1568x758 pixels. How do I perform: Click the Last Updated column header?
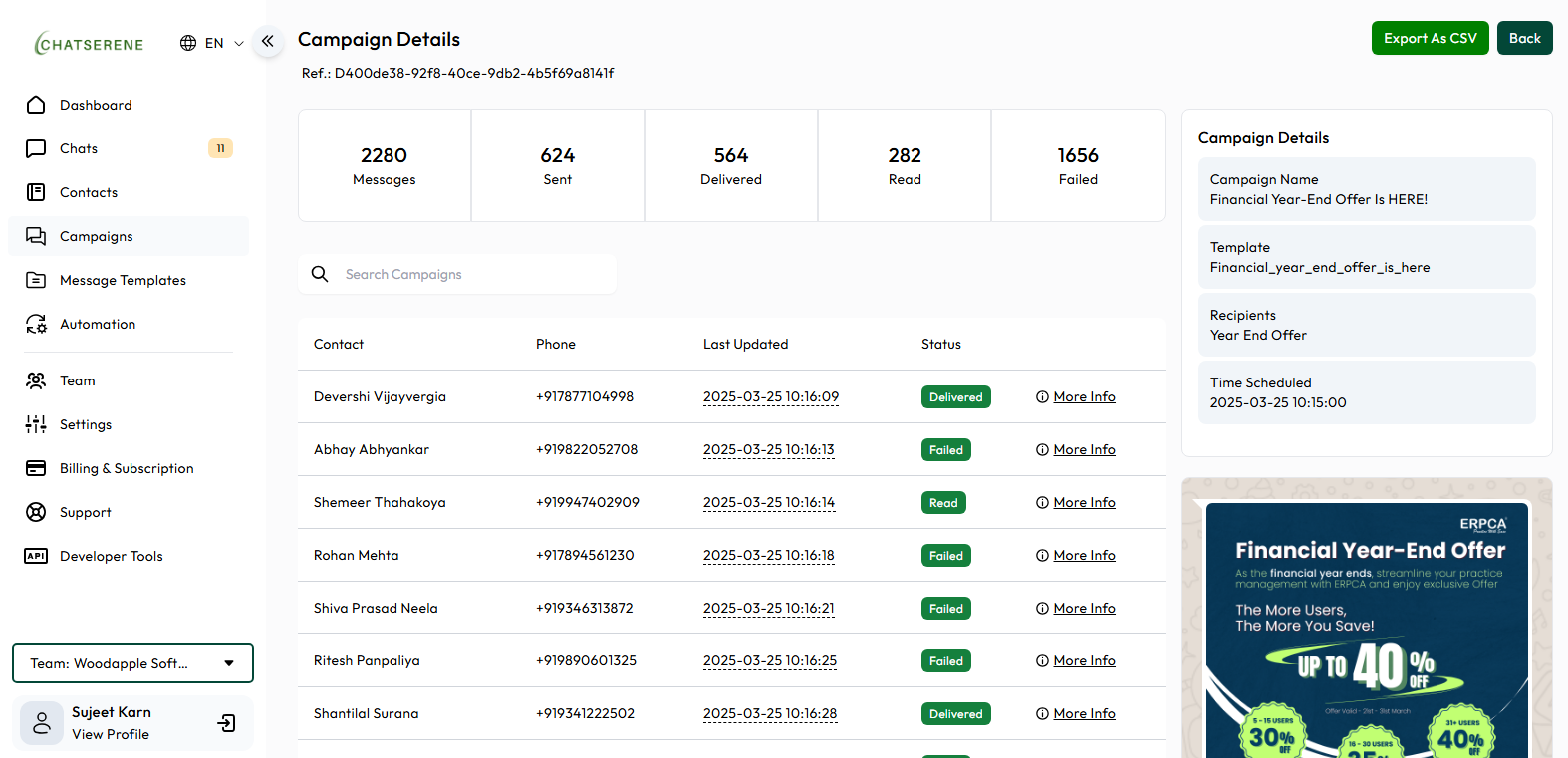(746, 344)
